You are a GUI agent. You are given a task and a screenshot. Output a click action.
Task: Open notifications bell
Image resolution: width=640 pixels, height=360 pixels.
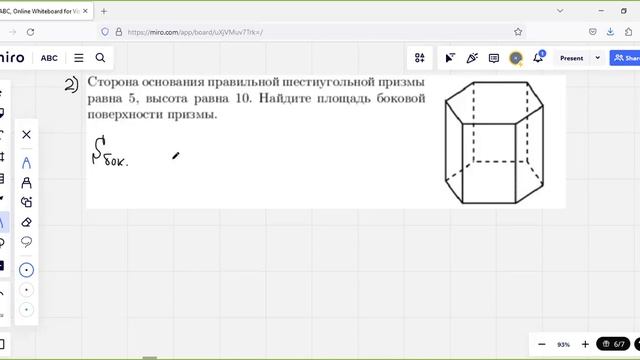(x=538, y=58)
